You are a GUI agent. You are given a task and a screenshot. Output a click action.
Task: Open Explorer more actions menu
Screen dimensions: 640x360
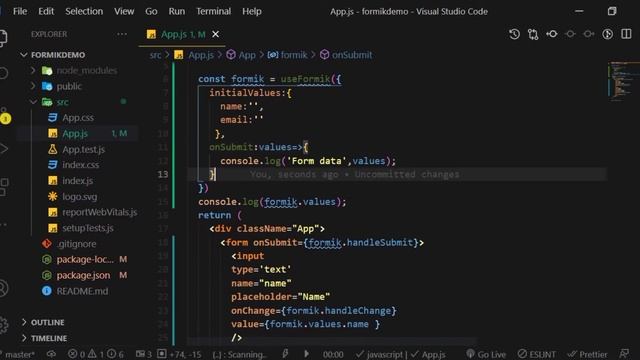point(122,34)
